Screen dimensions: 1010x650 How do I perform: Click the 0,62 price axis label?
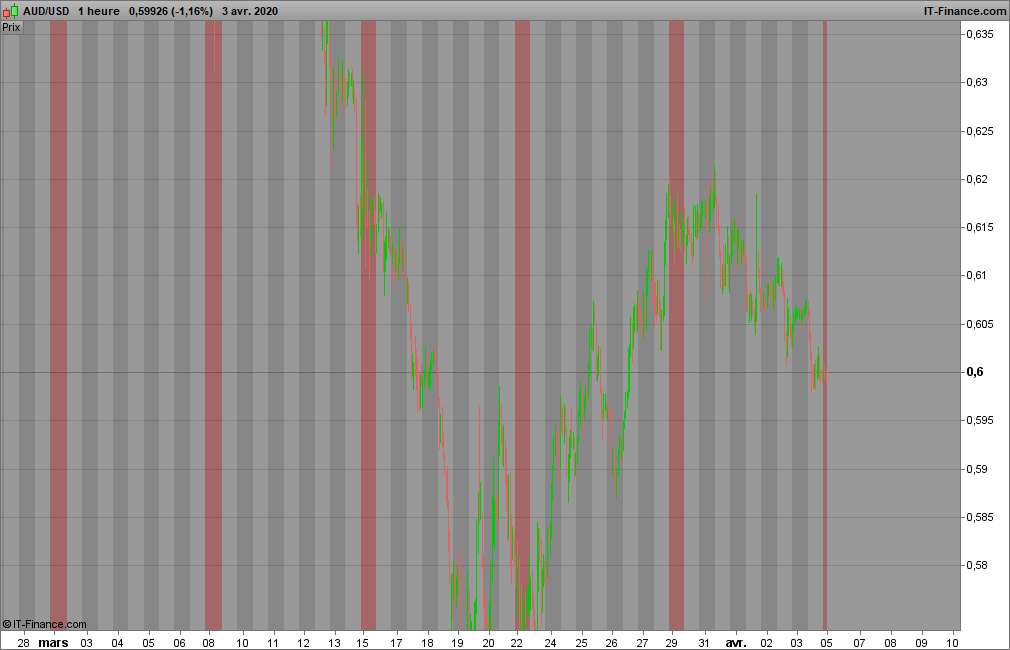[x=977, y=179]
